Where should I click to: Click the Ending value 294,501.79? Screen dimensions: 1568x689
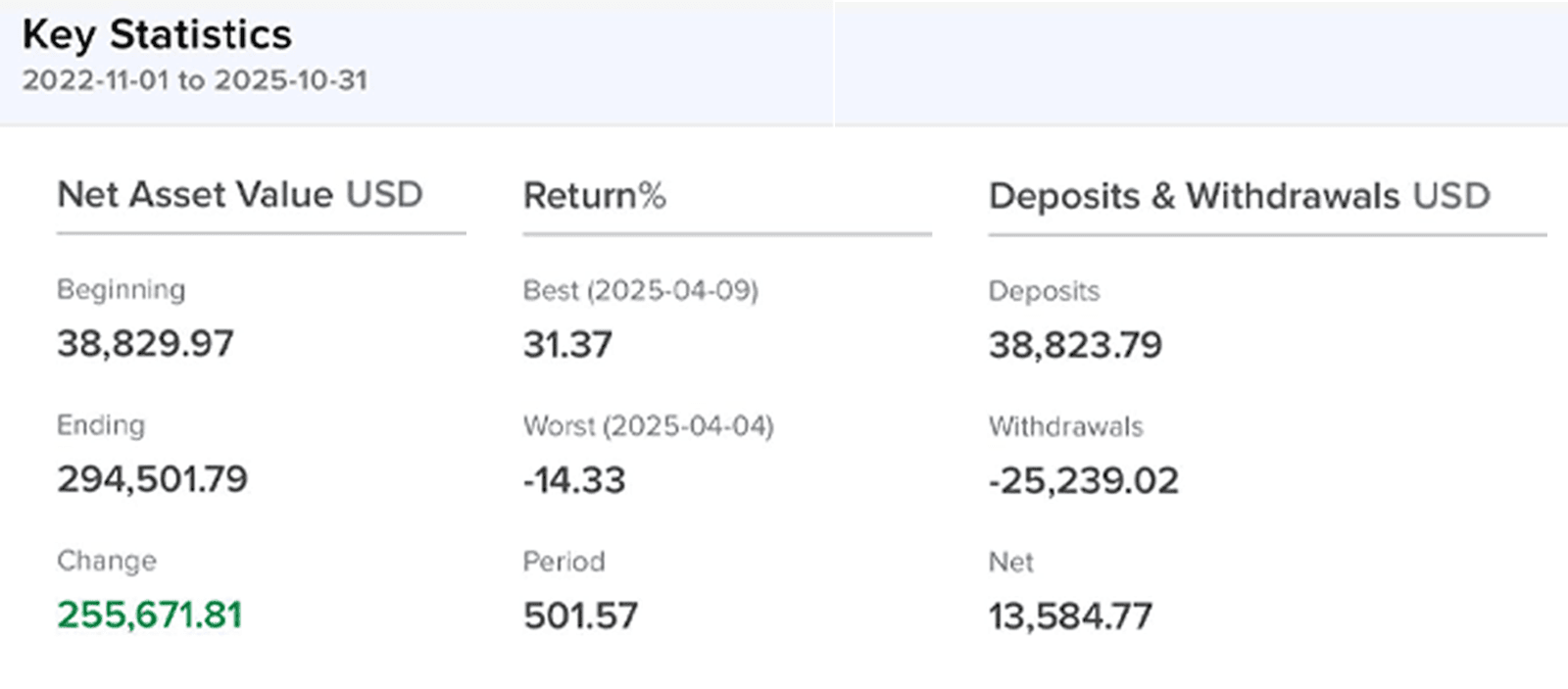tap(152, 479)
